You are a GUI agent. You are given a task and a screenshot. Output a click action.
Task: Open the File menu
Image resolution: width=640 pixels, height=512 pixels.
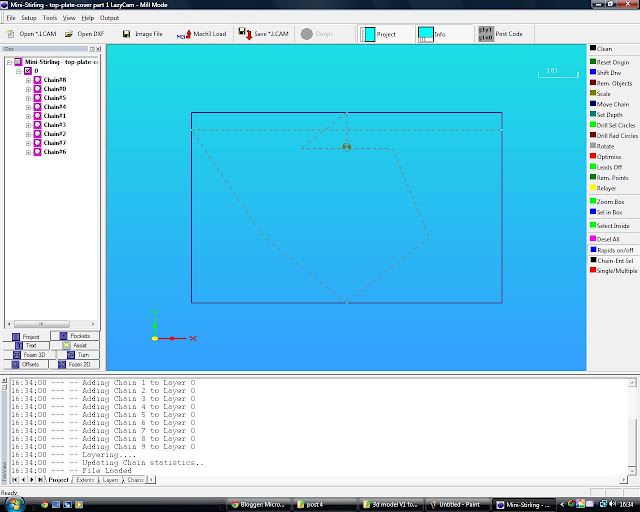[x=11, y=18]
